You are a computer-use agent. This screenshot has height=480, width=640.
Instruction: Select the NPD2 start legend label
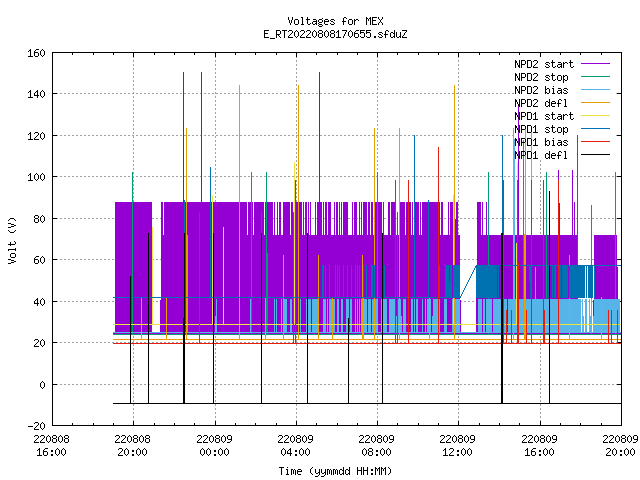tap(544, 64)
